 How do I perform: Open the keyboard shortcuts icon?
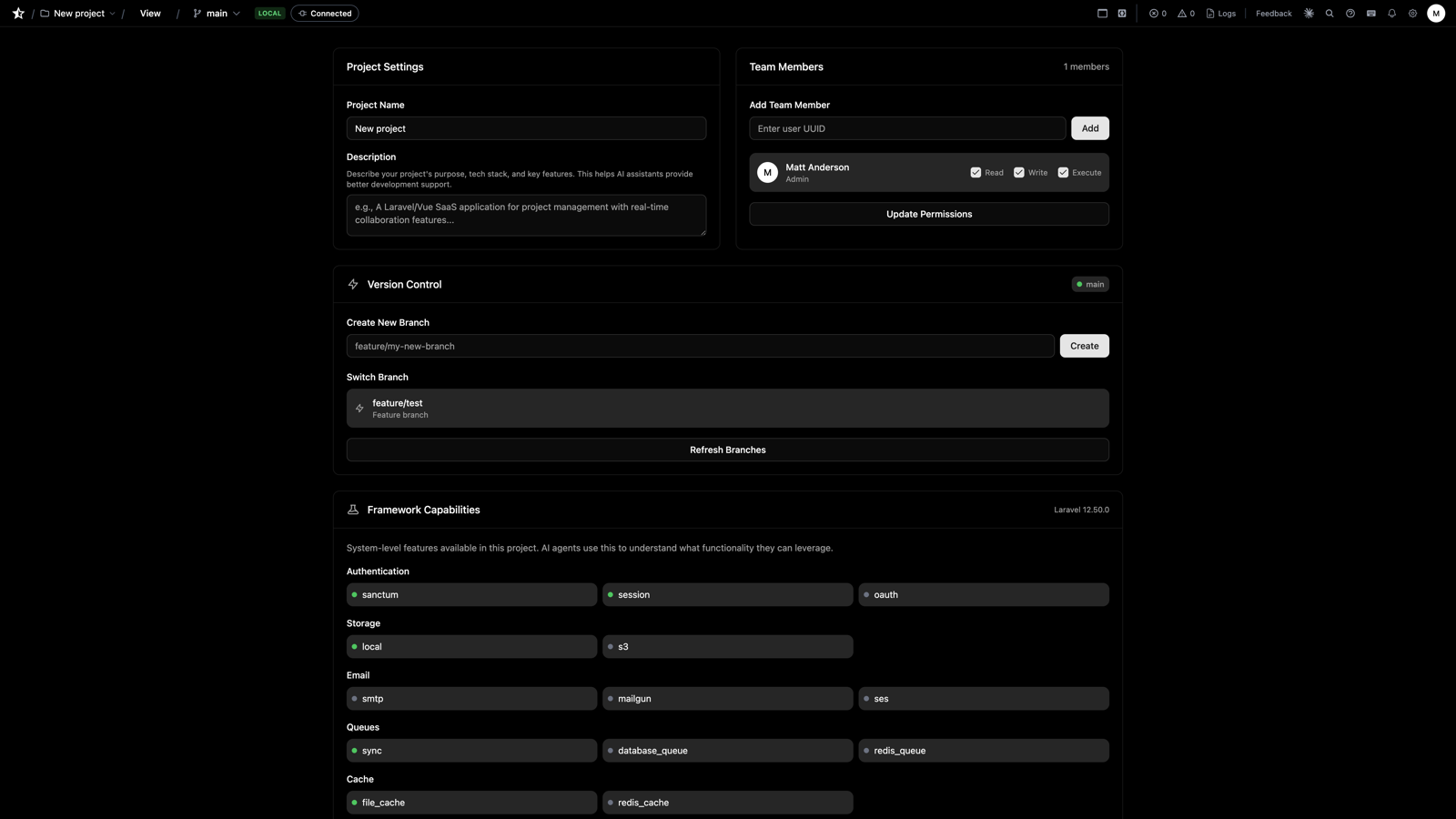point(1371,13)
